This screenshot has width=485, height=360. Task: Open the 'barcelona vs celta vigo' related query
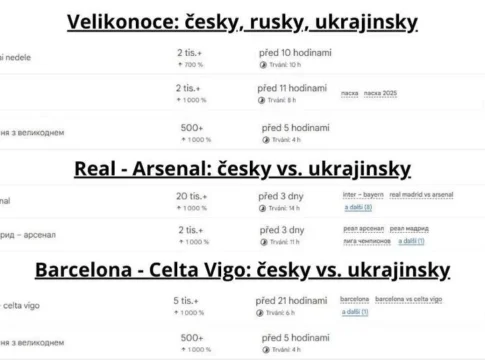409,299
